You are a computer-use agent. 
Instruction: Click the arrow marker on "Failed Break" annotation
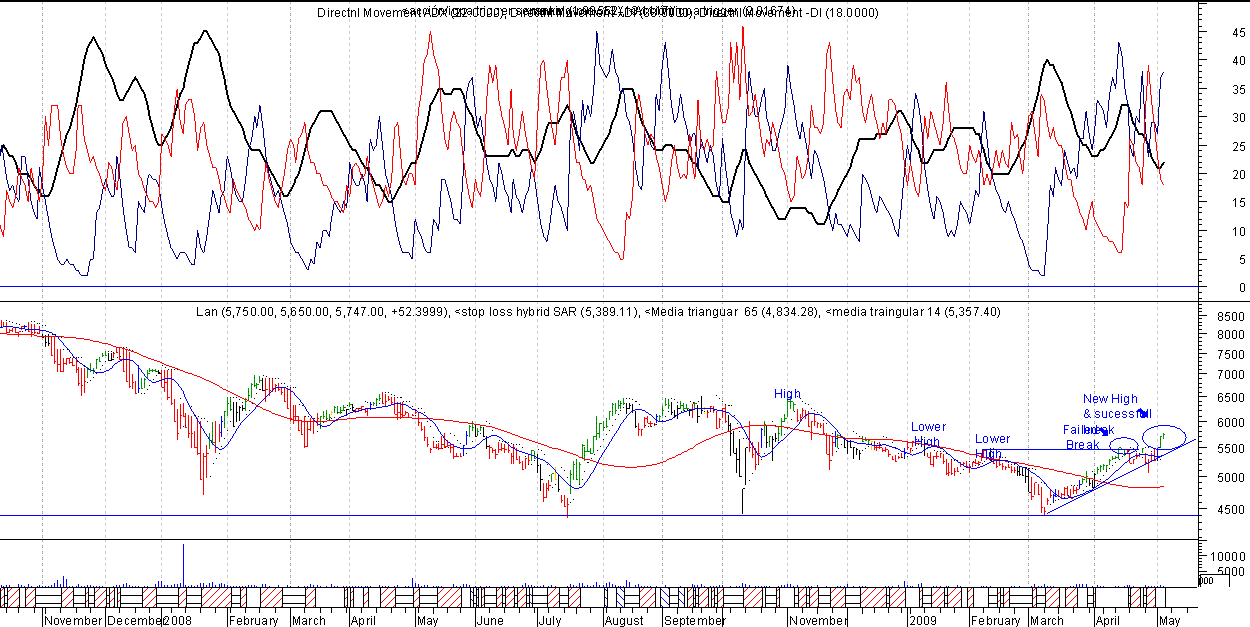pyautogui.click(x=1104, y=431)
